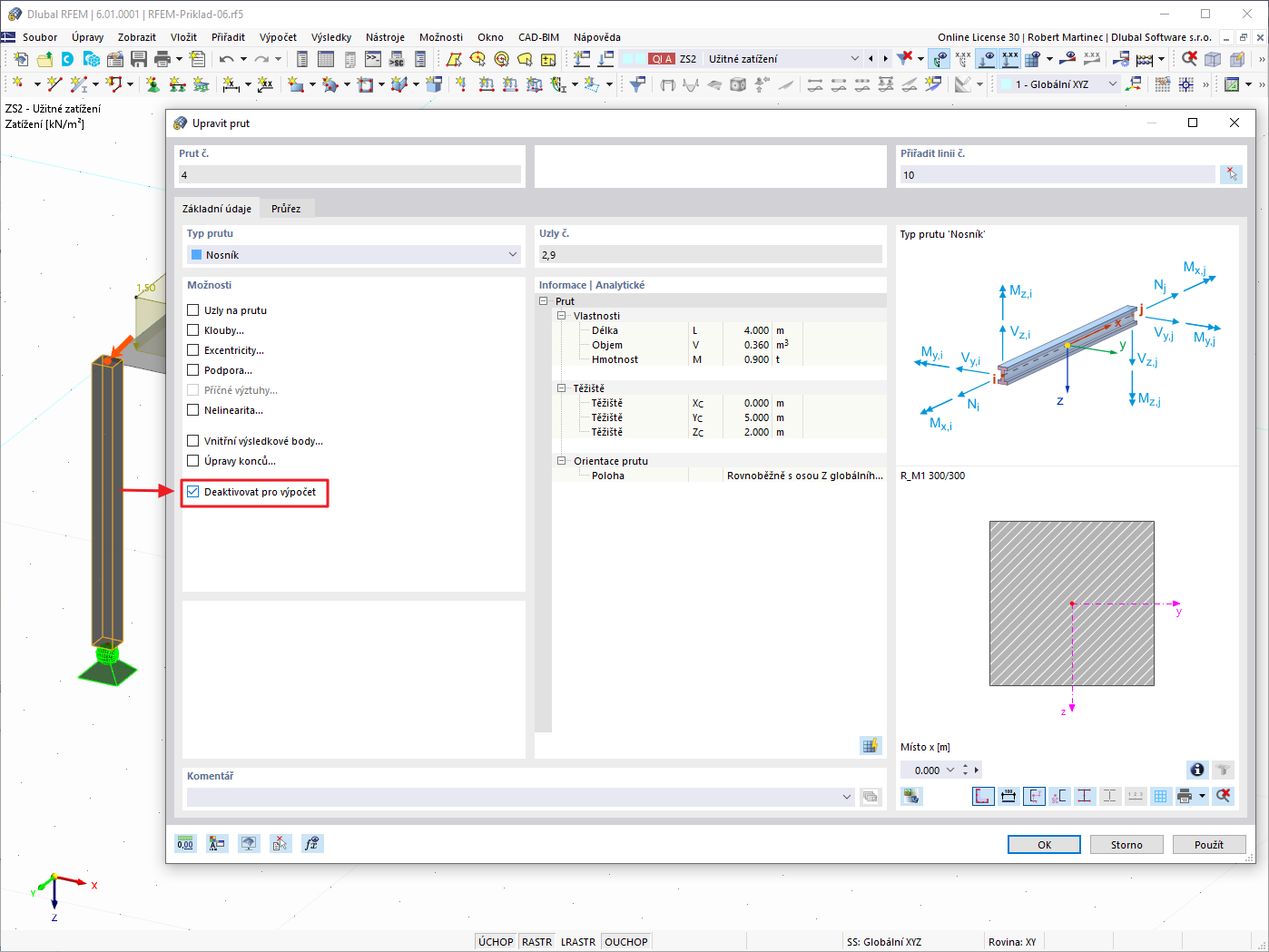Select the fx formula icon in dialog footer

click(312, 843)
